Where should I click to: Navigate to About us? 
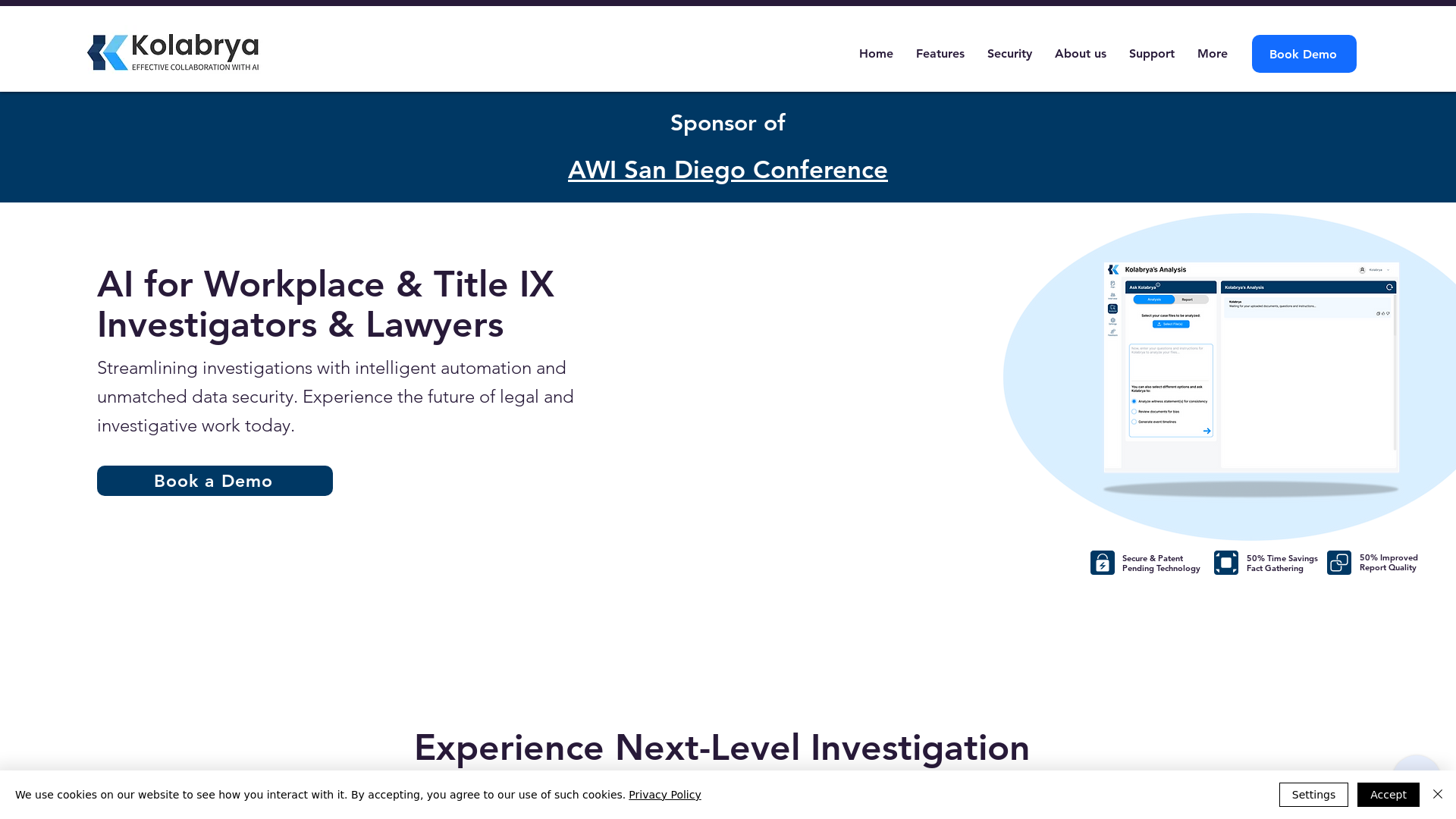pyautogui.click(x=1080, y=54)
